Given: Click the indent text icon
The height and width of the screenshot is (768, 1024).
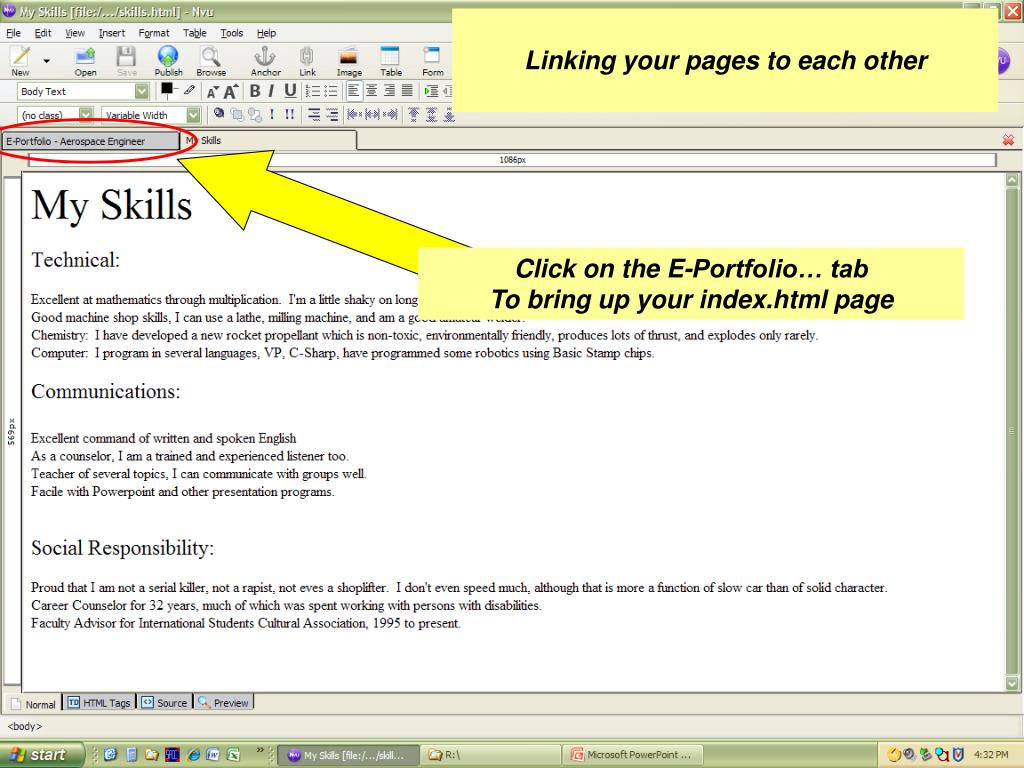Looking at the screenshot, I should point(431,91).
